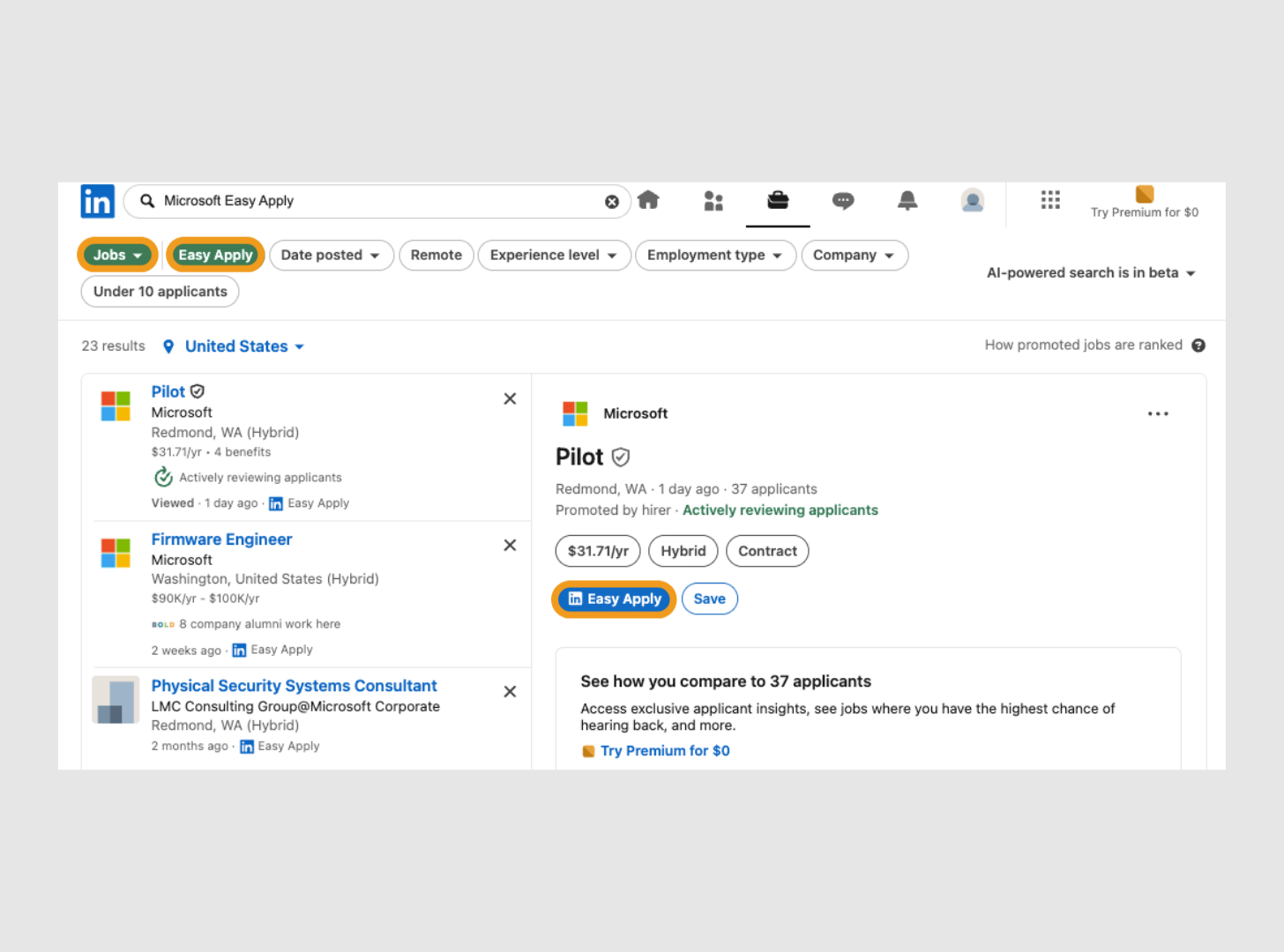Click the search magnifier icon
Screen dimensions: 1284x952
[x=147, y=201]
